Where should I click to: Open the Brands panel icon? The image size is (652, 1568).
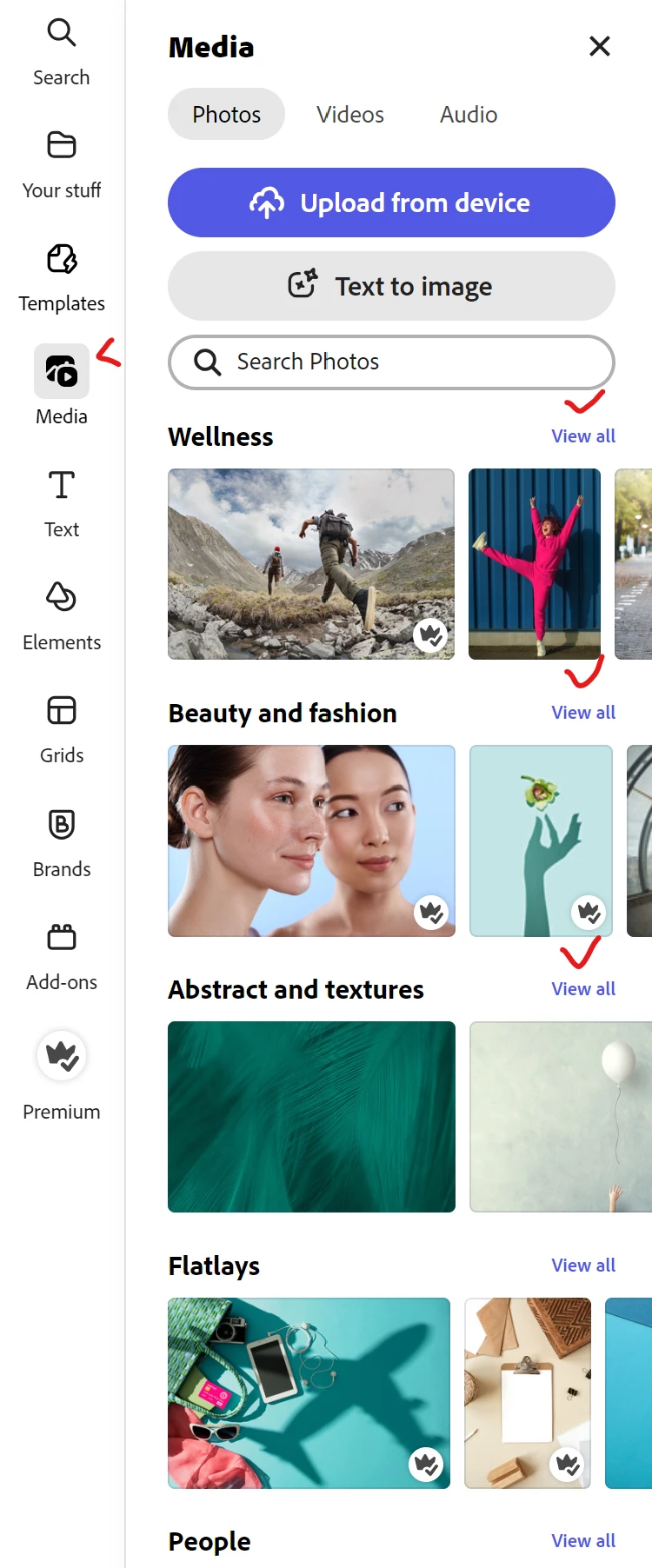click(x=62, y=824)
